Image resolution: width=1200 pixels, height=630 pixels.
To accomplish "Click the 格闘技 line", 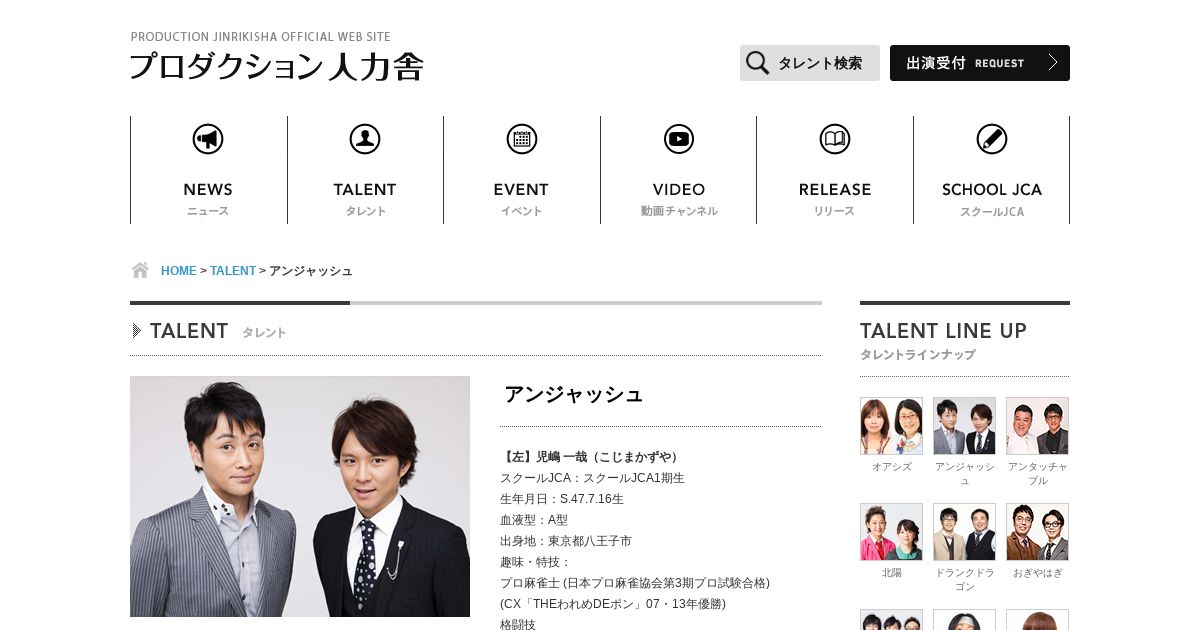I will tap(518, 625).
